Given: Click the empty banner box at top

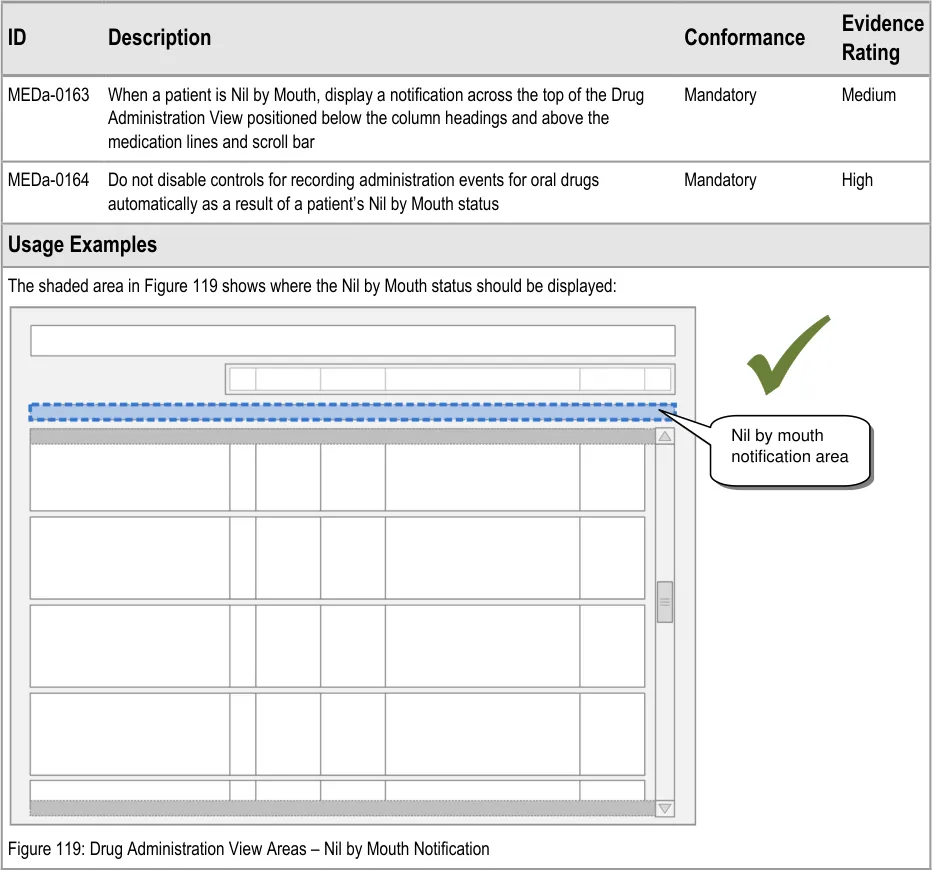Looking at the screenshot, I should pyautogui.click(x=352, y=340).
